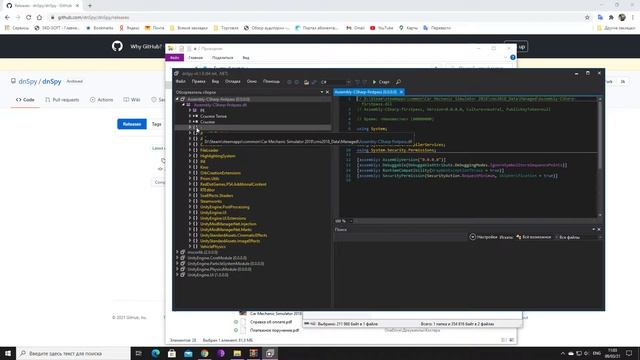The image size is (640, 360).
Task: Click the navigate forward arrow in dnSpy toolbar
Action: click(297, 82)
